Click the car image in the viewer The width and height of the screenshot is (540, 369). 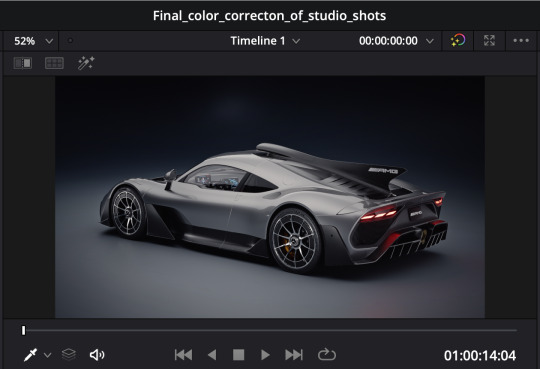point(270,197)
